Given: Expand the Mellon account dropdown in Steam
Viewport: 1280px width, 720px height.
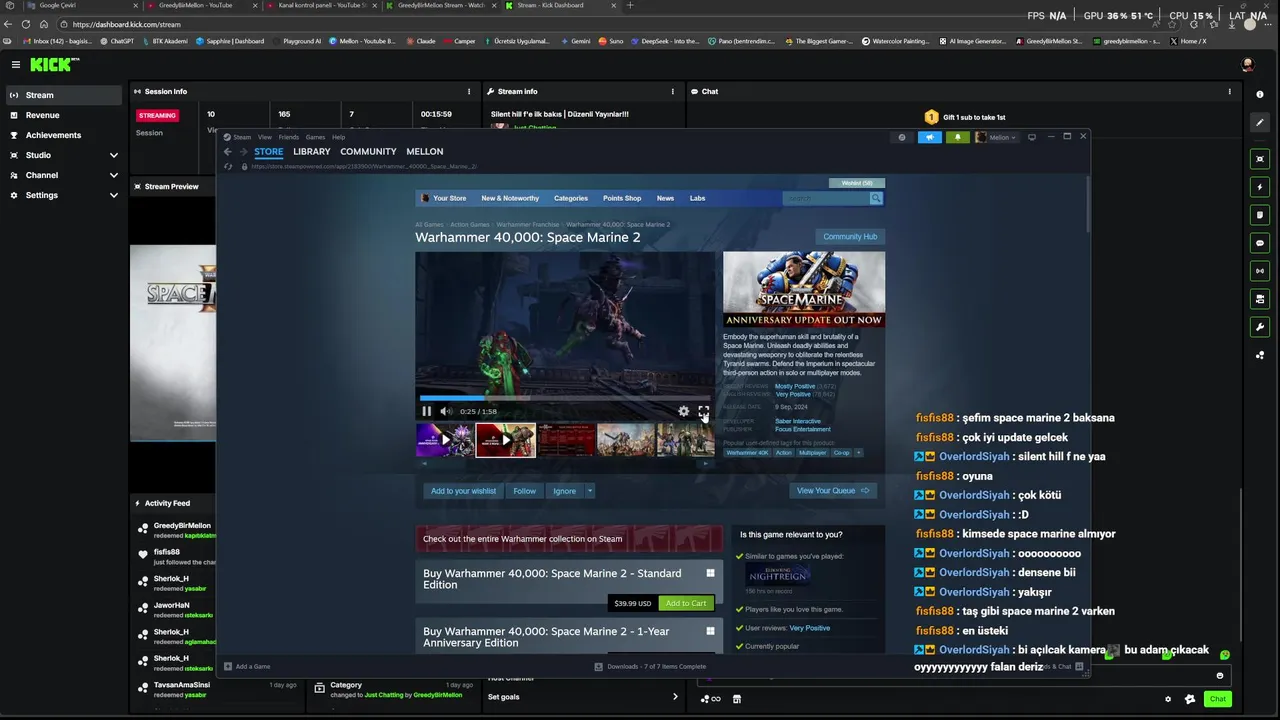Looking at the screenshot, I should coord(996,137).
